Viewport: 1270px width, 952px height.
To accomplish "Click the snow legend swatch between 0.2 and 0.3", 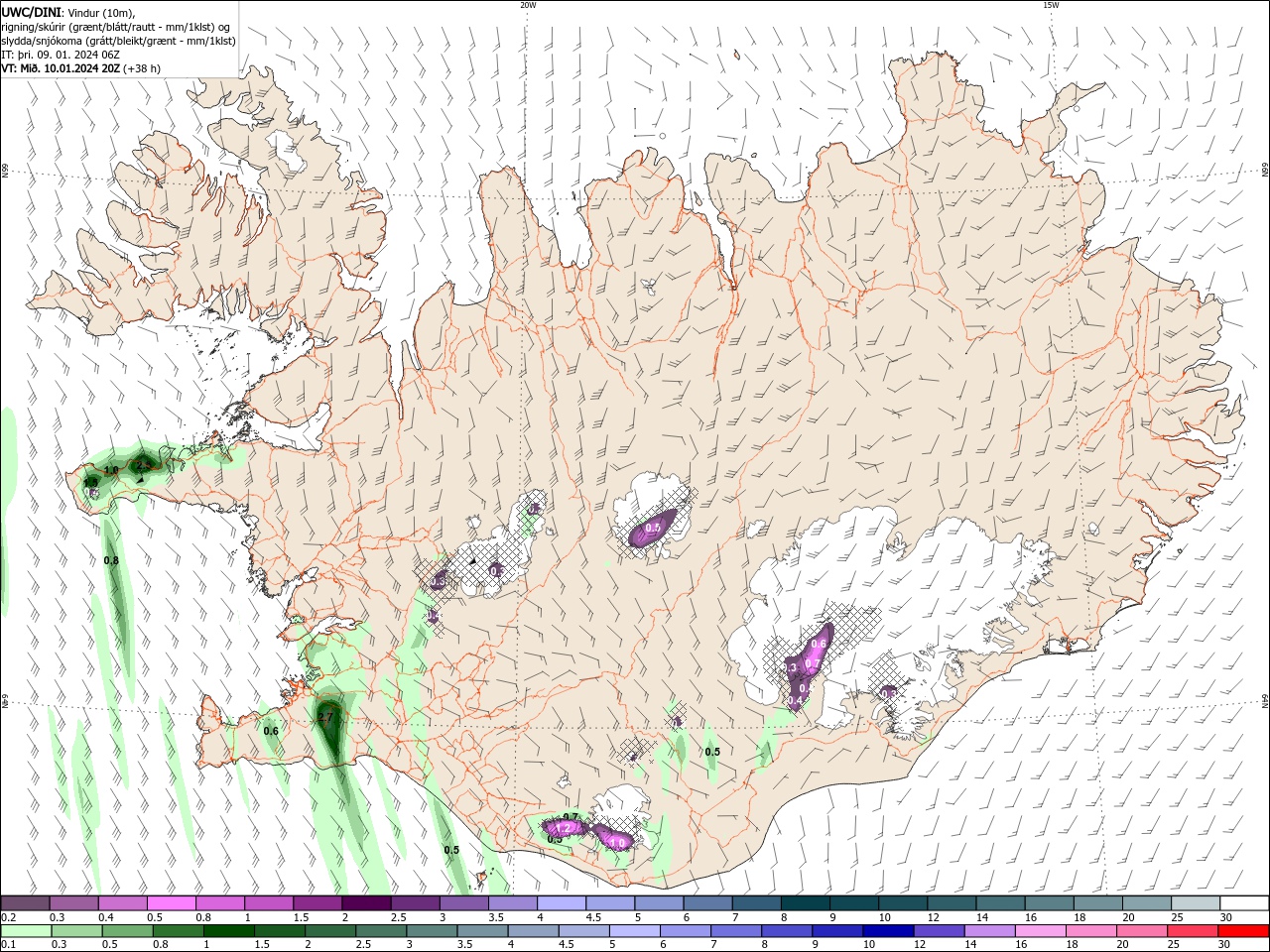I will click(x=25, y=903).
